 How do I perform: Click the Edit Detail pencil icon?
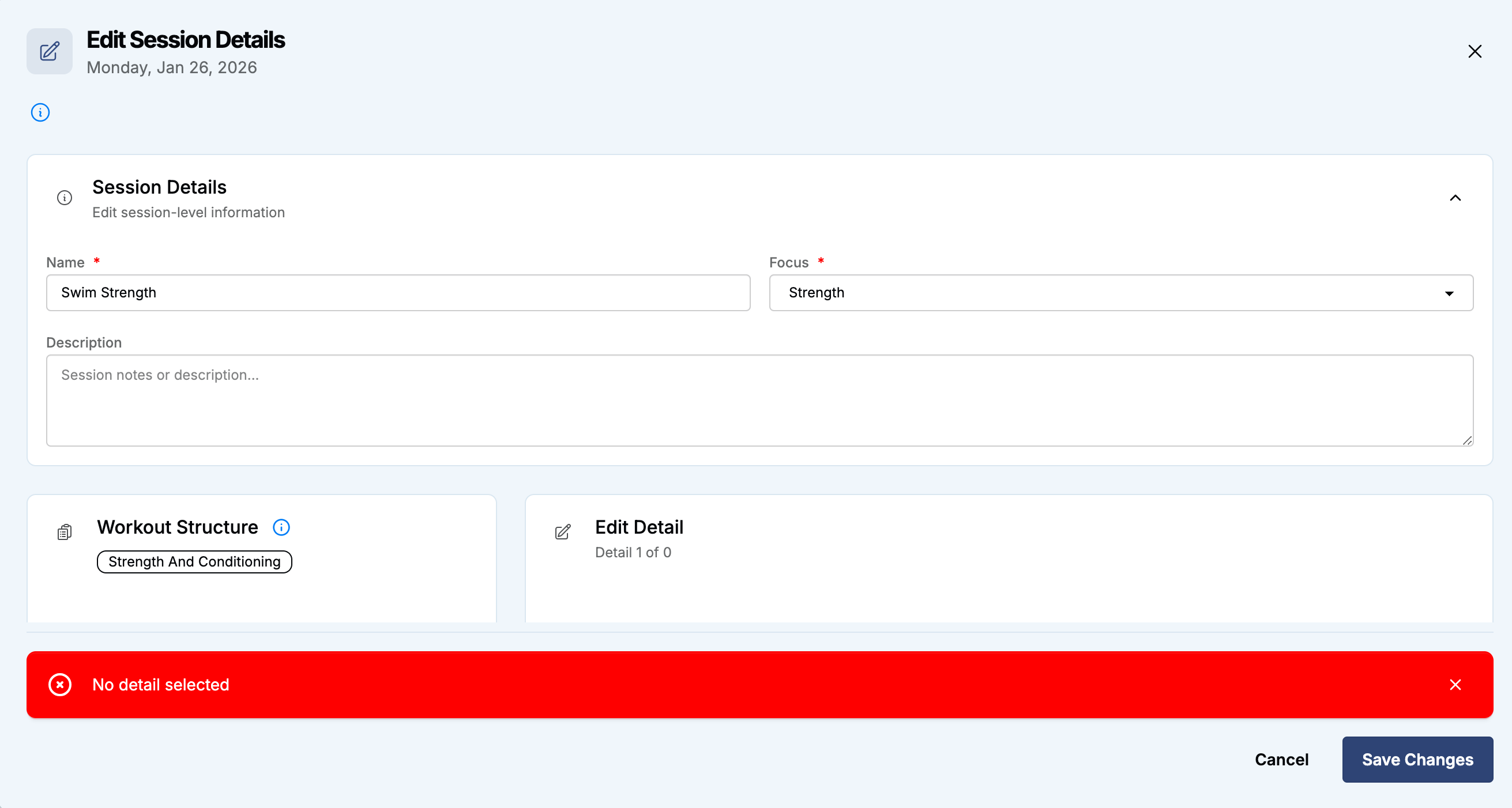coord(562,531)
